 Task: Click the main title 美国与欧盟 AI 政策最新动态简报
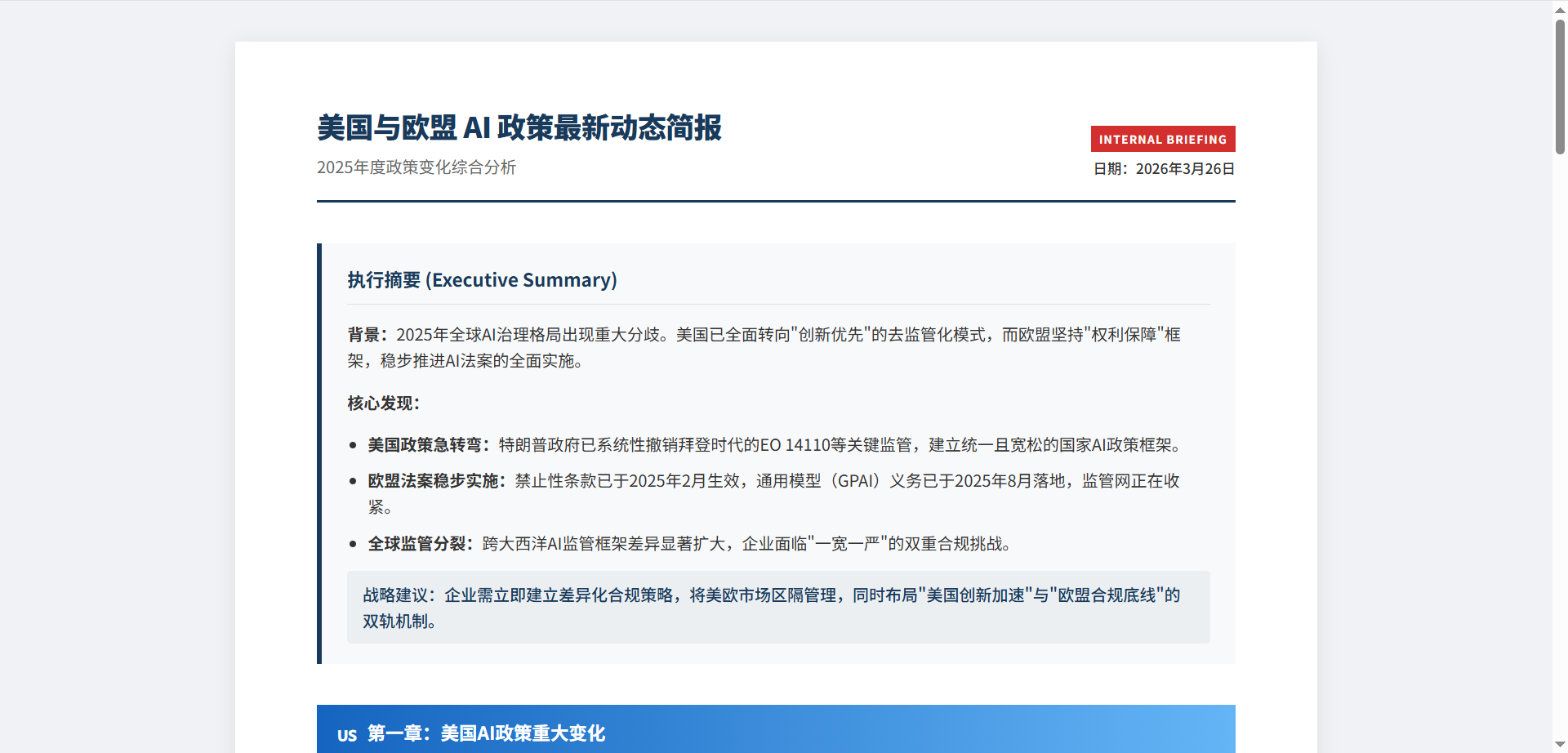point(519,128)
